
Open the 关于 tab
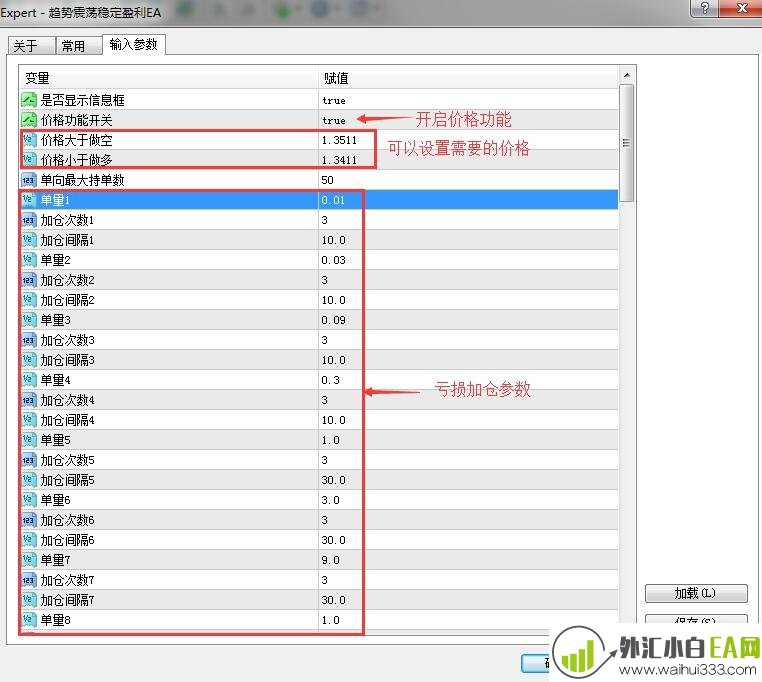(x=32, y=46)
